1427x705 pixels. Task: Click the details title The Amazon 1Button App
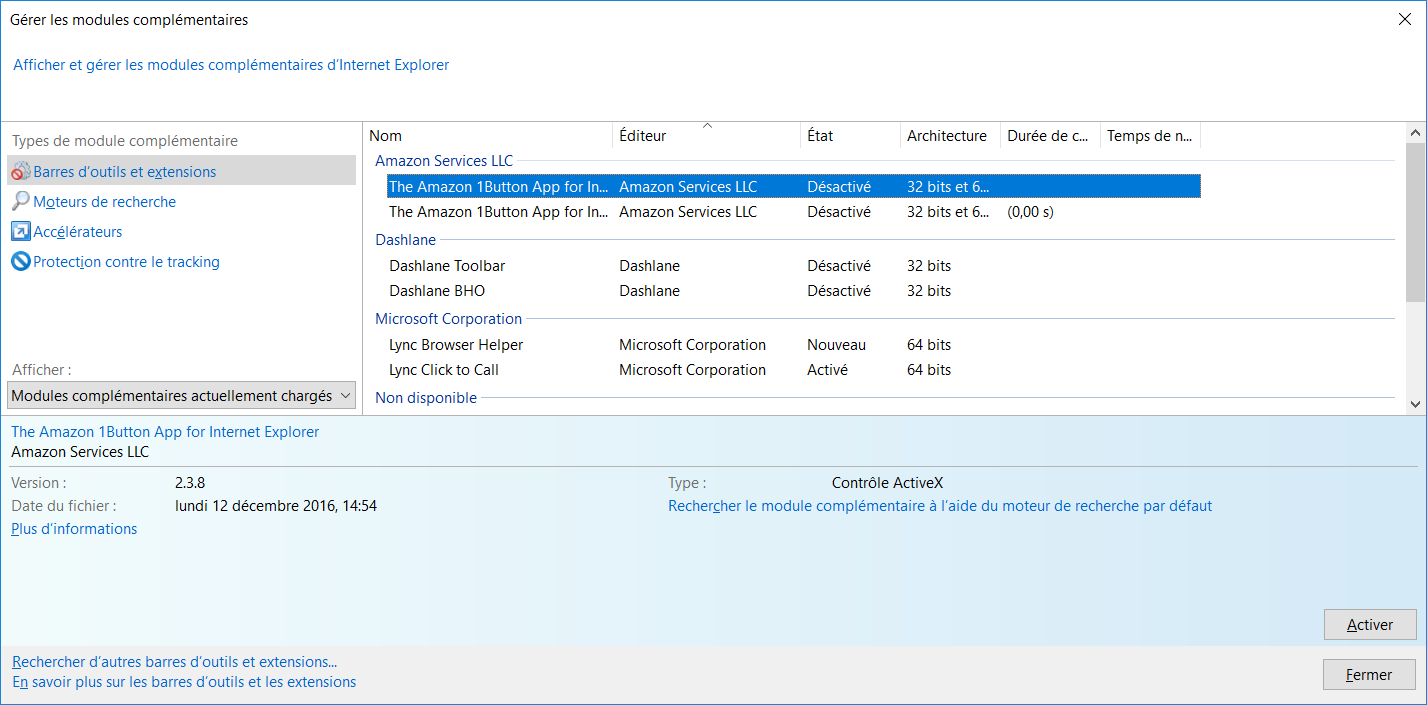(165, 432)
